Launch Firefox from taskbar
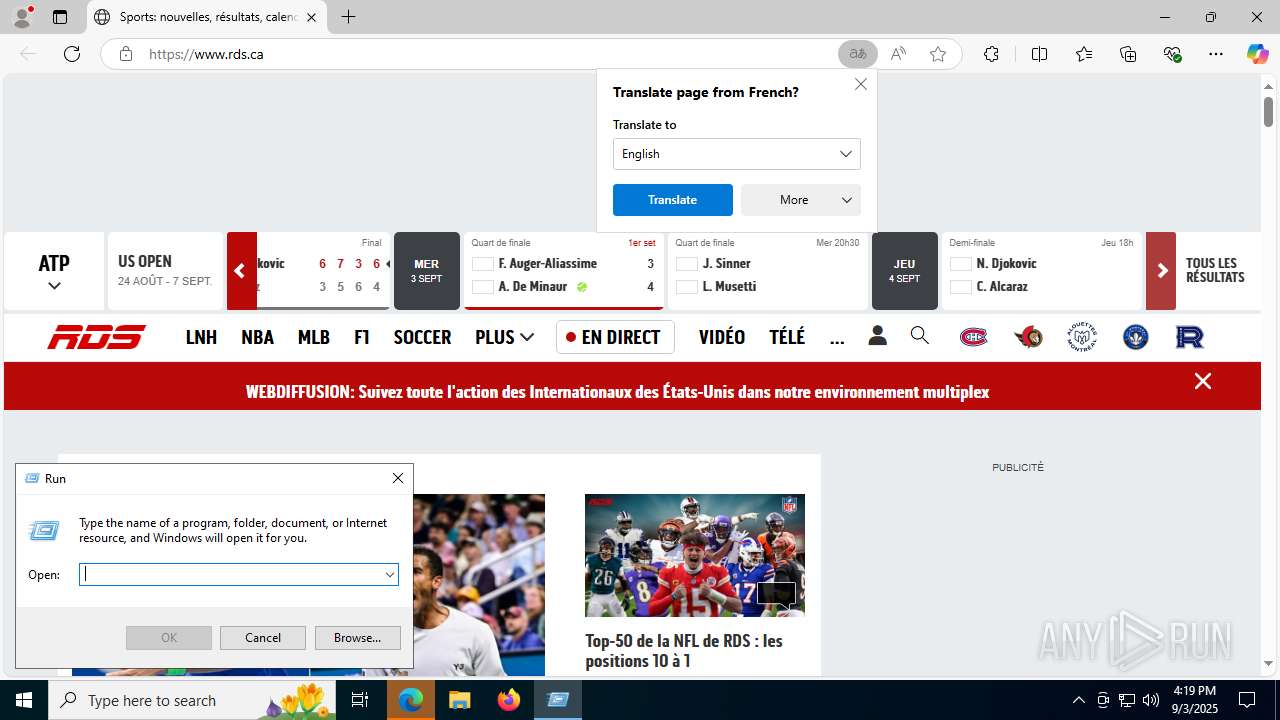The height and width of the screenshot is (720, 1280). point(509,700)
